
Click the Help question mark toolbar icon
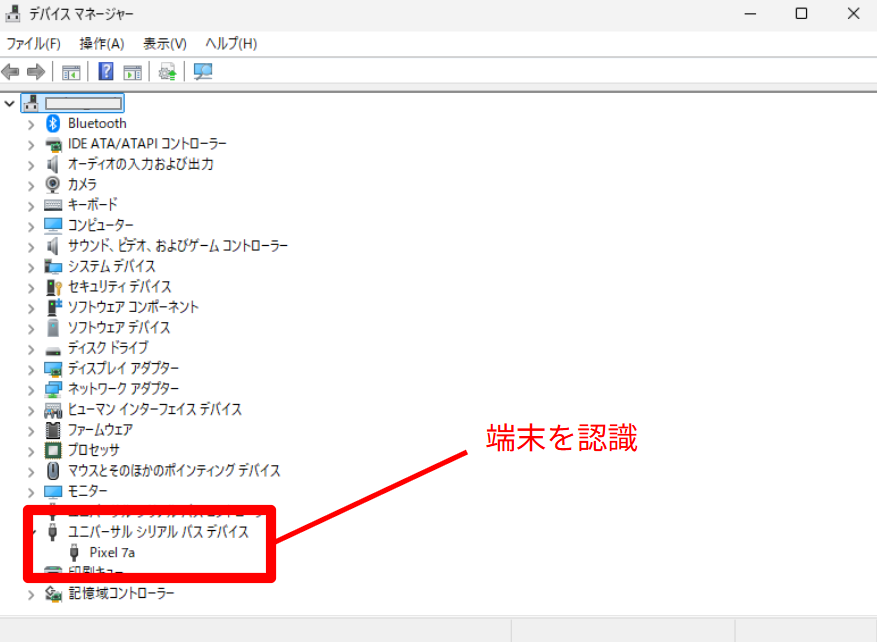click(x=106, y=72)
